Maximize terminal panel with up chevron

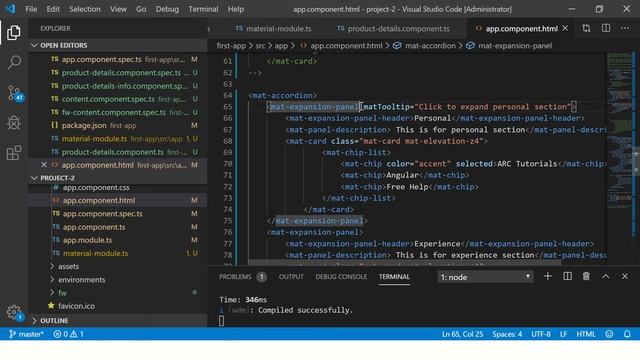606,276
